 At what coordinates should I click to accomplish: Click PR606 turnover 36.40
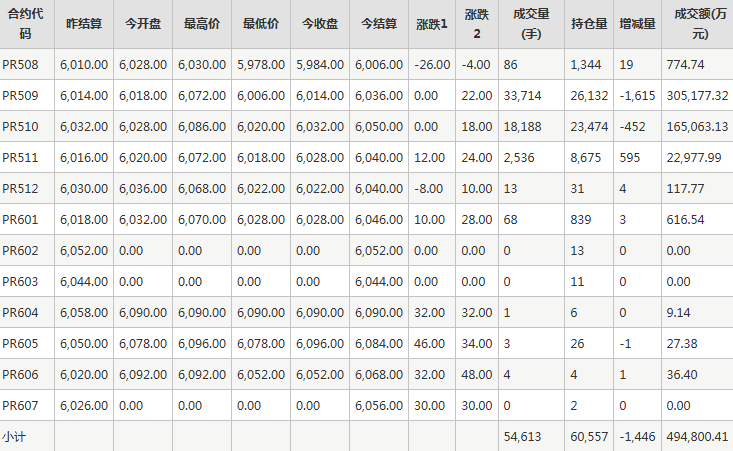pos(682,374)
